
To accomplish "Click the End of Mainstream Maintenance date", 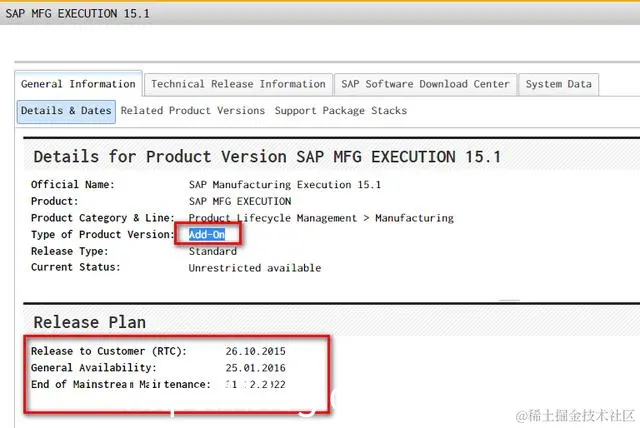I will (x=256, y=384).
